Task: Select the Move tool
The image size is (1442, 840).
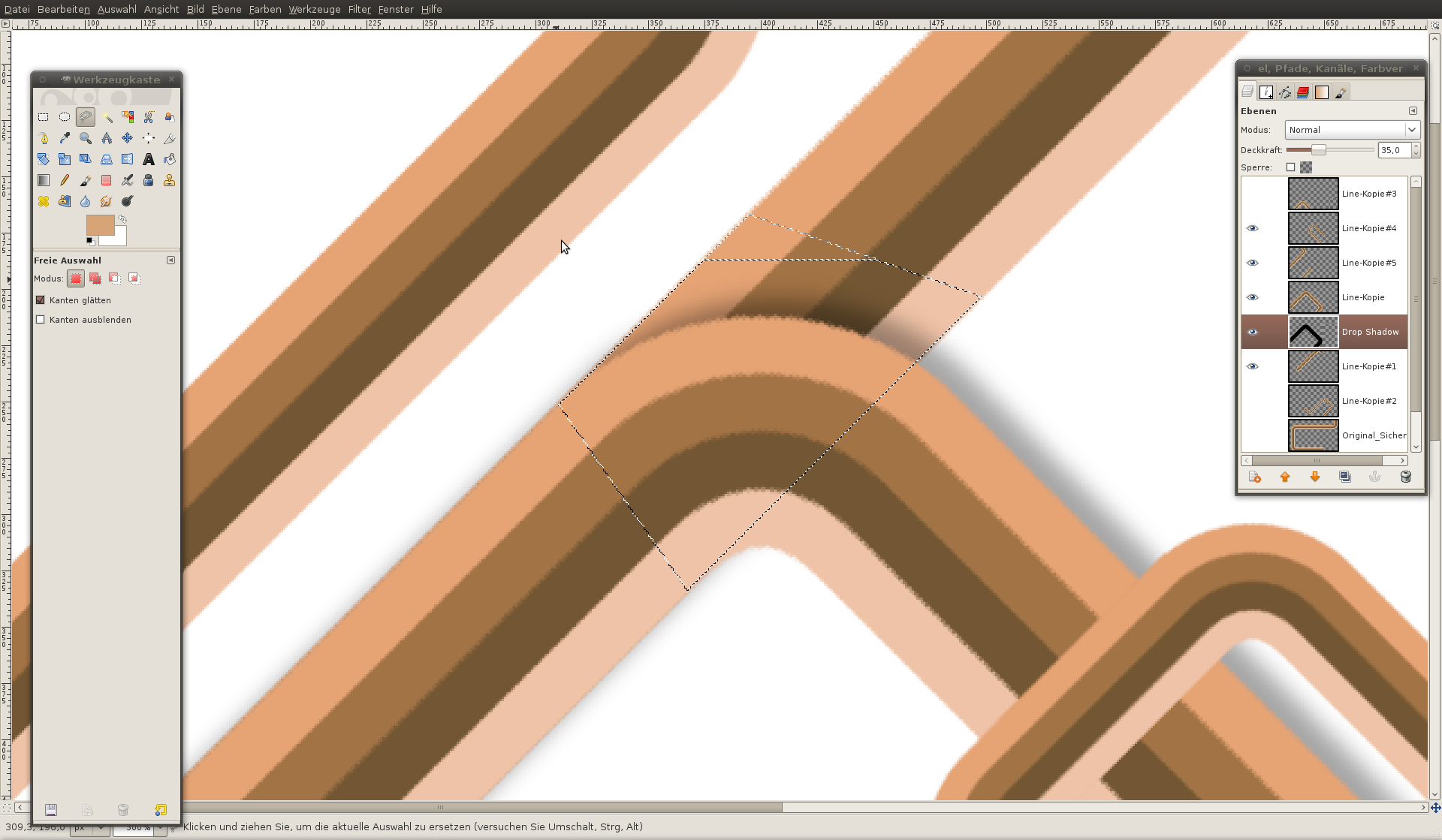Action: point(128,138)
